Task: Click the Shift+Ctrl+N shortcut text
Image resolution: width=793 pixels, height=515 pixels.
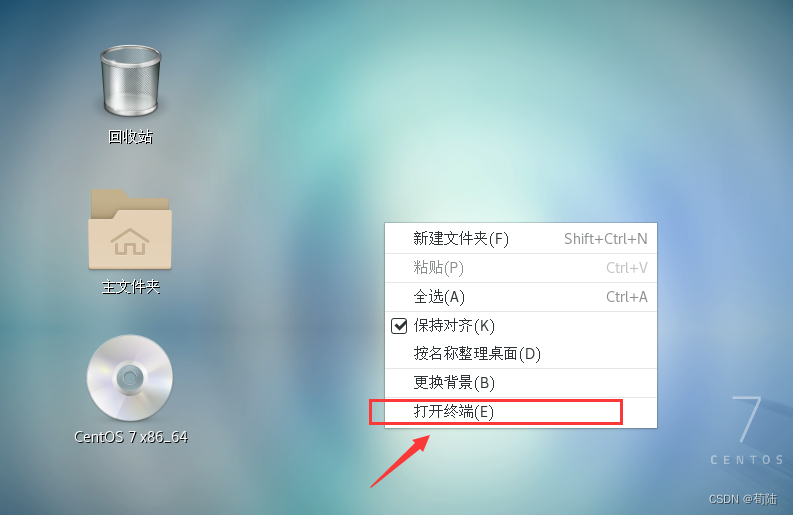Action: point(605,239)
